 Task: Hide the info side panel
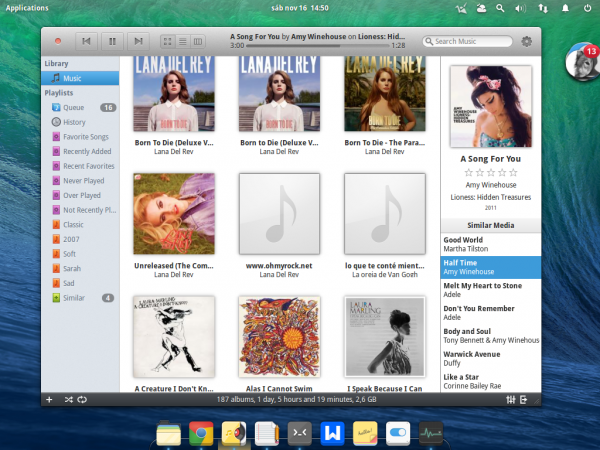pos(523,399)
